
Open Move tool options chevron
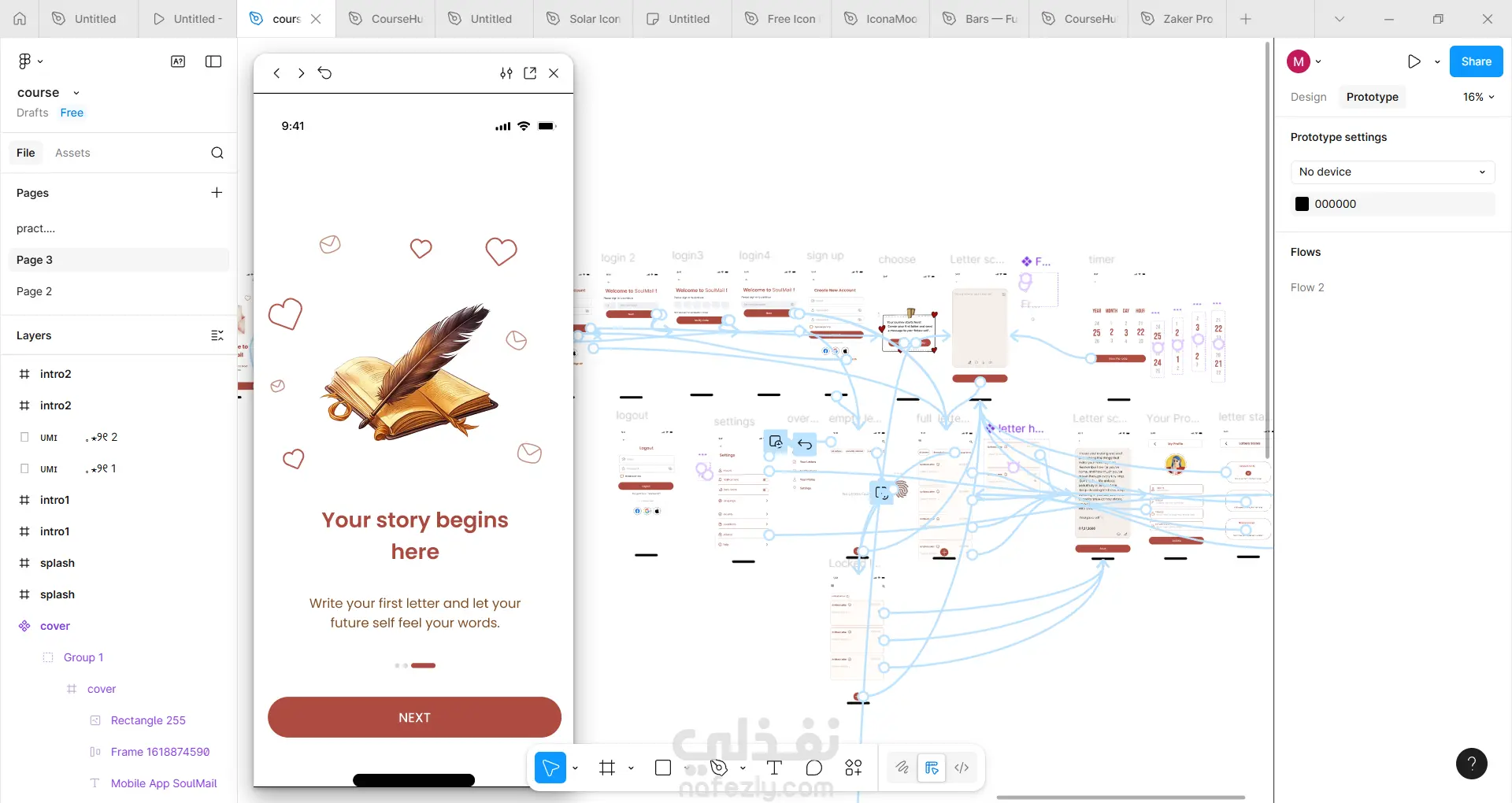pyautogui.click(x=575, y=768)
